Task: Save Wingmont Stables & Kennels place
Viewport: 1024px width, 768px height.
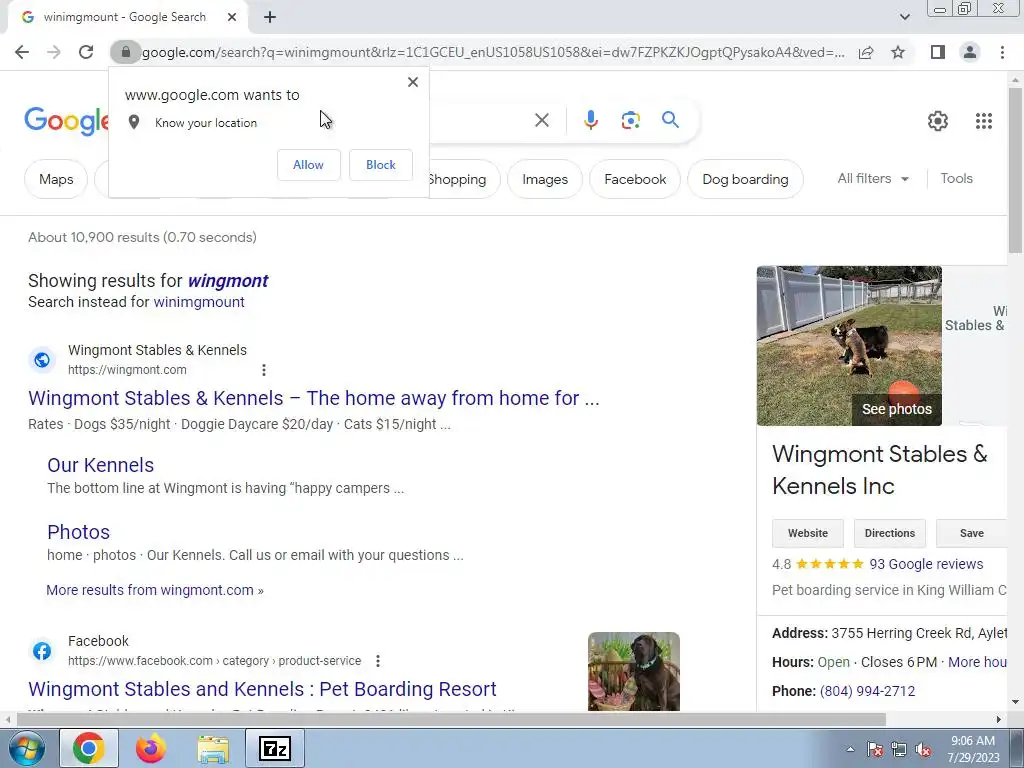Action: tap(971, 534)
